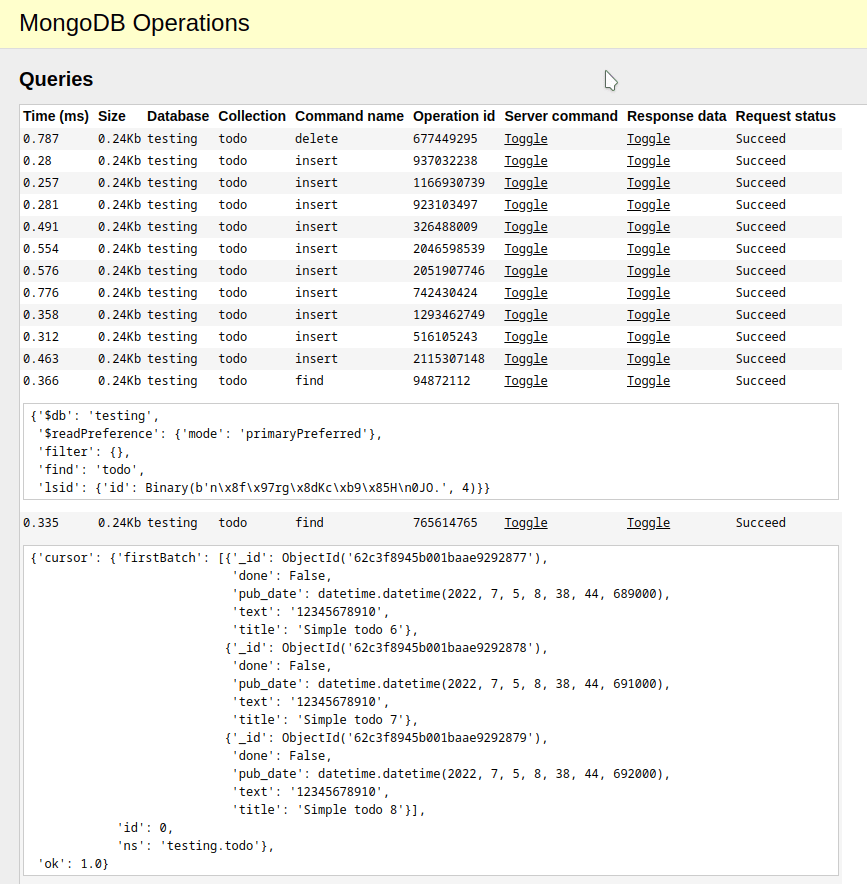Toggle server command for find operation 765614765
Screen dimensions: 867x884
tap(525, 522)
